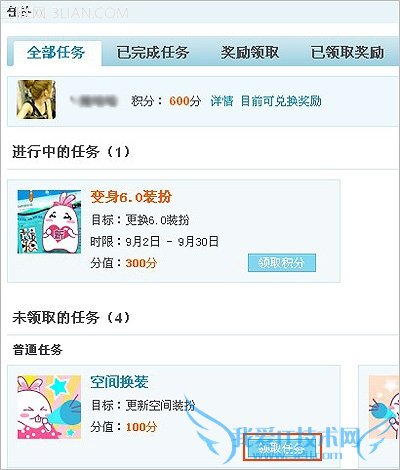Image resolution: width=400 pixels, height=470 pixels.
Task: Click the 600分 points value
Action: [185, 101]
